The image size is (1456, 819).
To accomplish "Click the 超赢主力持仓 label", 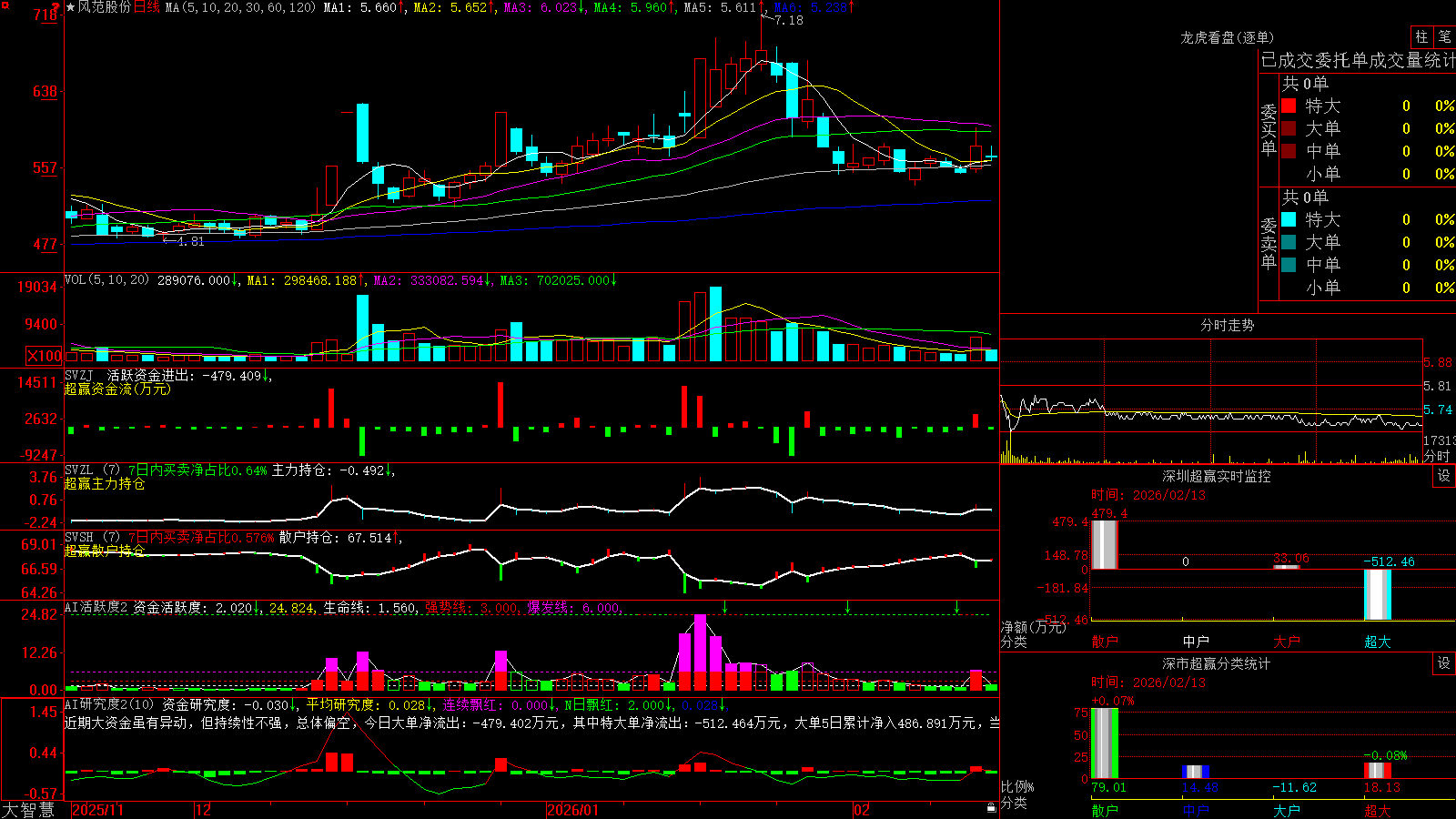I will 105,483.
